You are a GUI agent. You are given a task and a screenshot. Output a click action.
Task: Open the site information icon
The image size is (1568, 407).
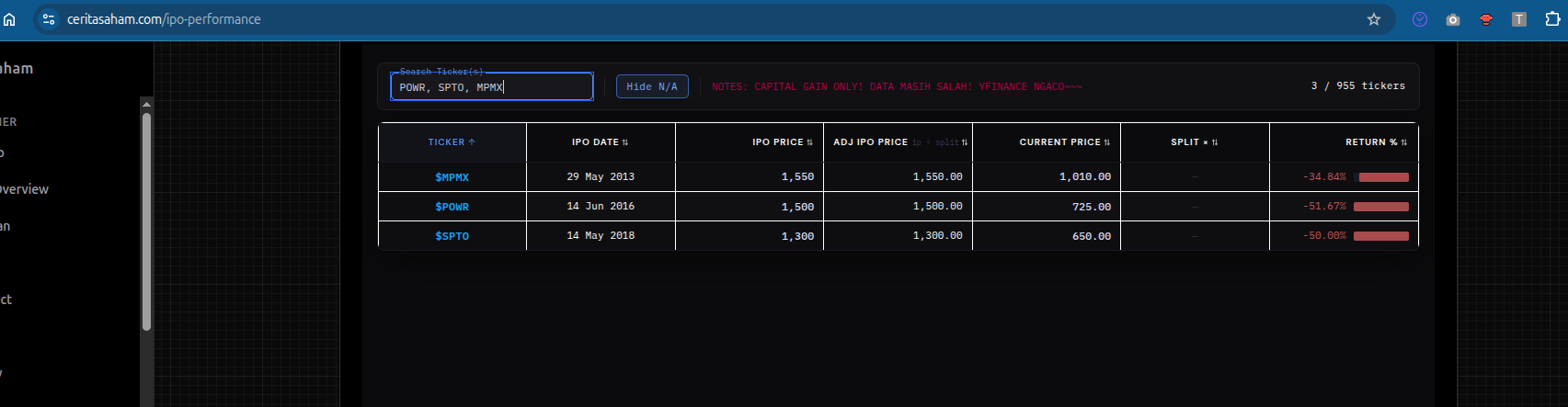[49, 19]
